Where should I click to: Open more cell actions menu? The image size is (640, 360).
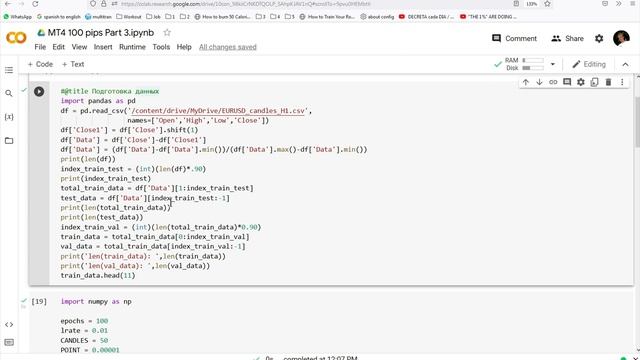click(622, 82)
